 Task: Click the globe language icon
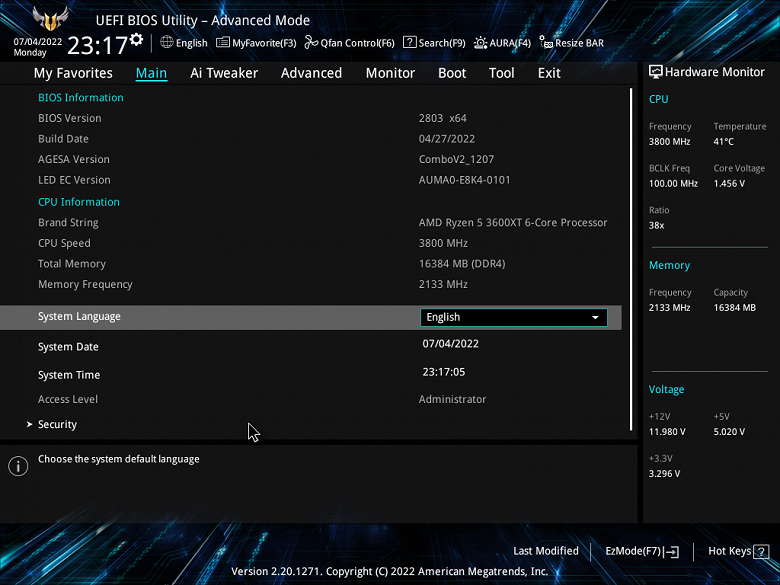(x=167, y=42)
